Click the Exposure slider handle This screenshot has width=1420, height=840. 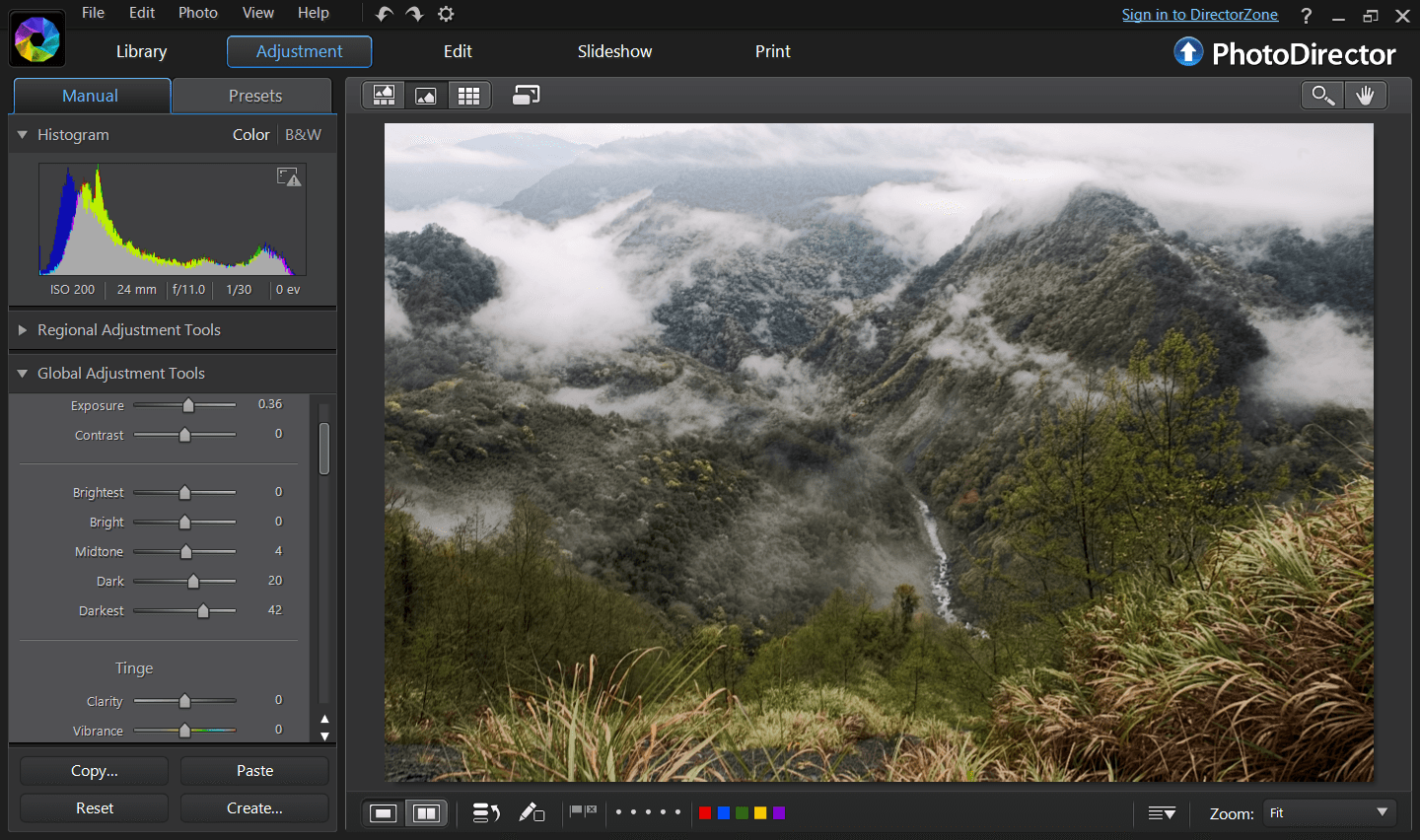click(188, 405)
